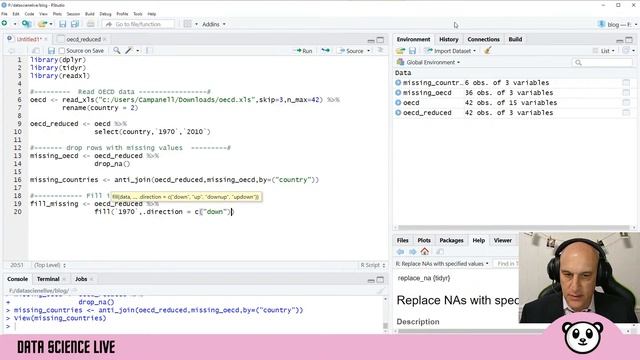Click the Refresh environment icon
The image size is (640, 360).
(x=626, y=51)
